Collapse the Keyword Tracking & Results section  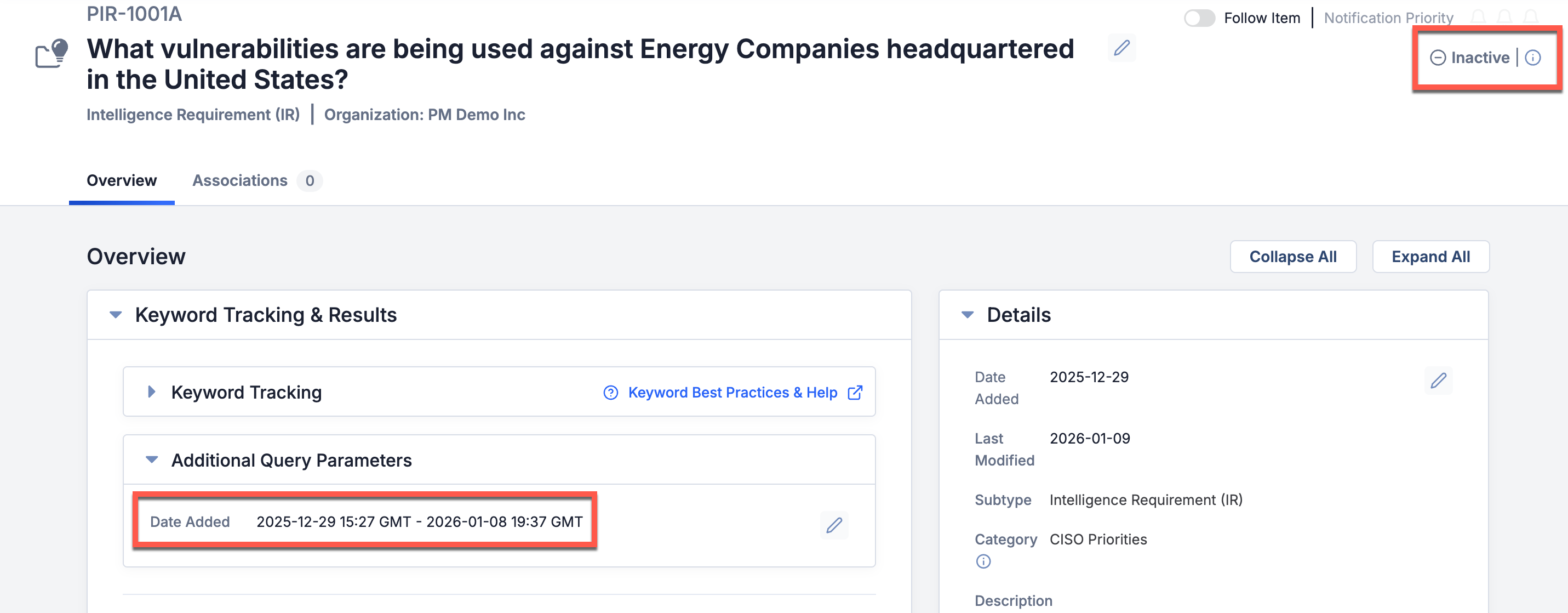(115, 314)
